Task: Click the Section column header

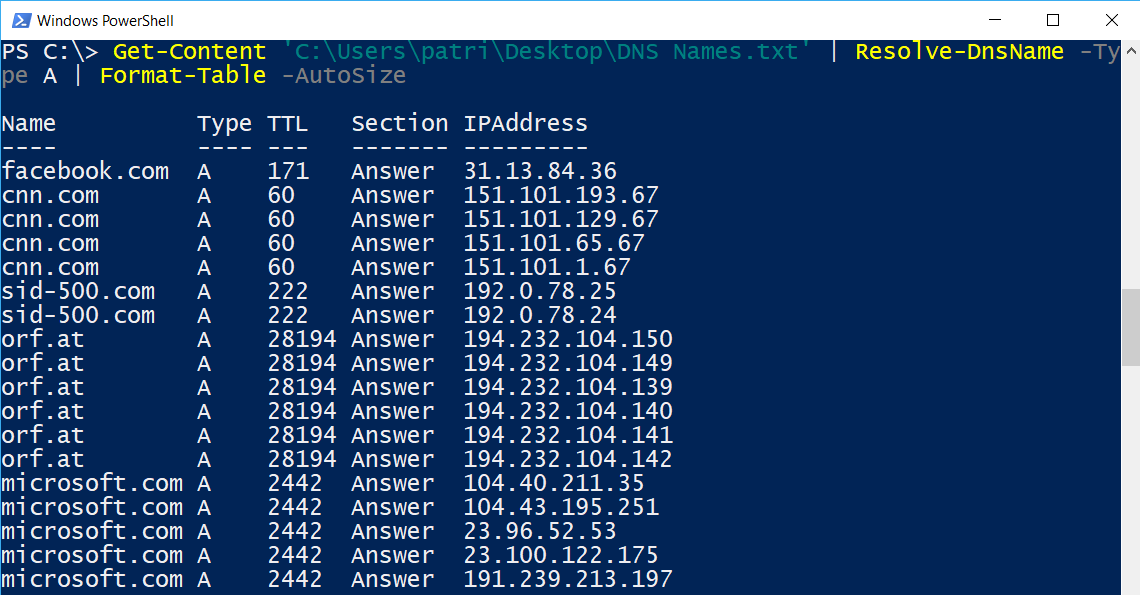Action: (399, 123)
